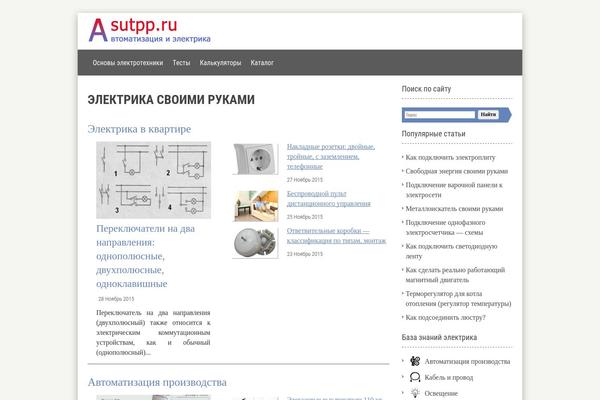Open the Калькуляторы menu item
Viewport: 600px width, 400px height.
(220, 63)
